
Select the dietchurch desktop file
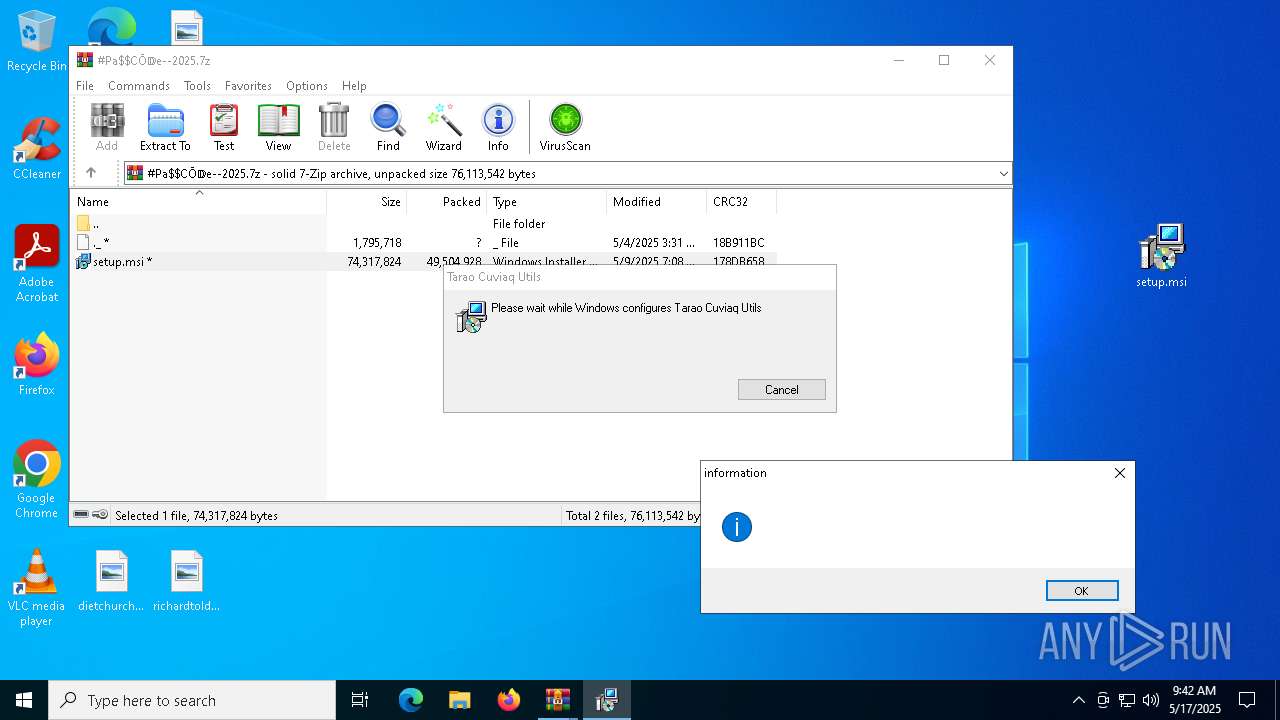pos(111,581)
